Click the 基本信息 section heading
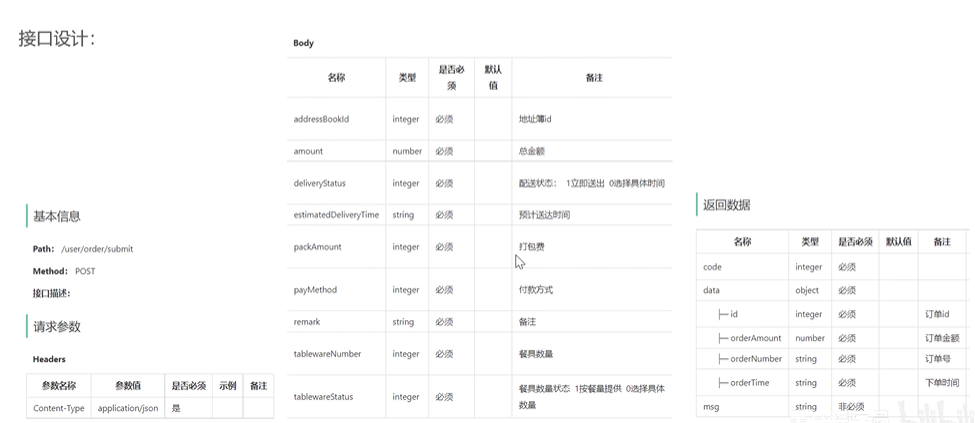975x423 pixels. tap(57, 216)
